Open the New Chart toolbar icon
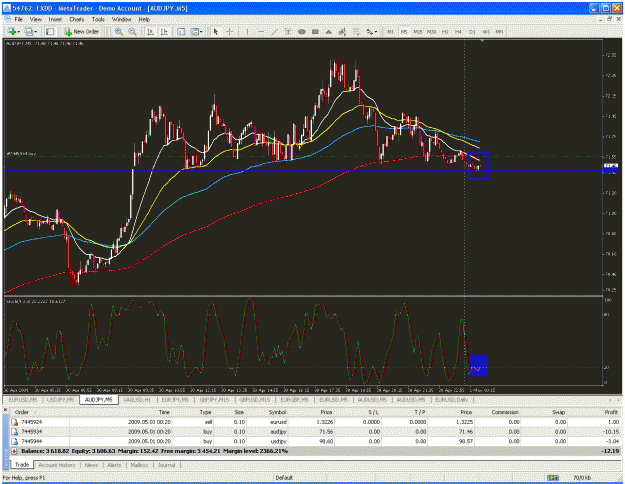This screenshot has height=484, width=625. pos(11,31)
